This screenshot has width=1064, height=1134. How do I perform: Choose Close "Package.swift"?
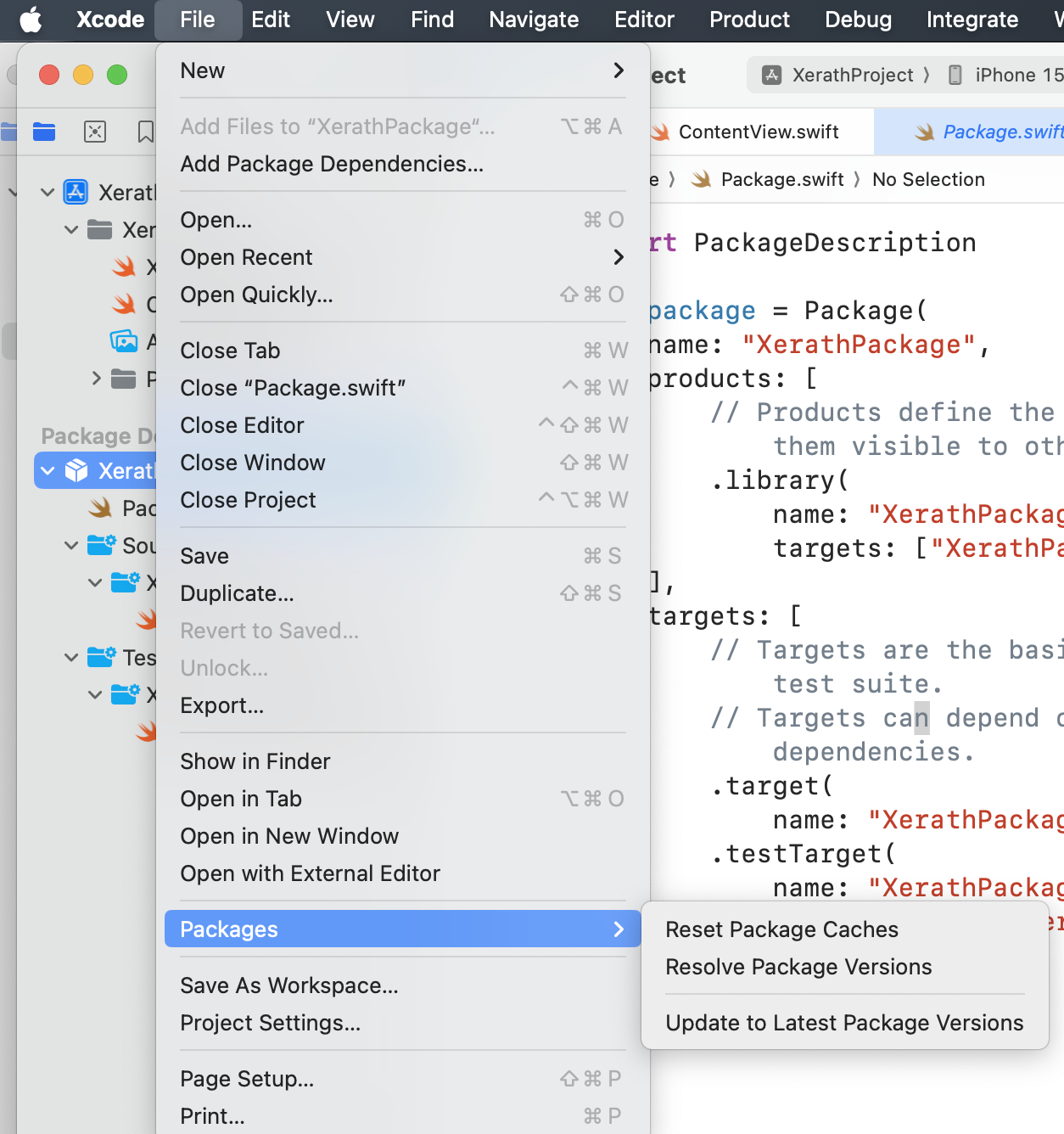point(403,388)
